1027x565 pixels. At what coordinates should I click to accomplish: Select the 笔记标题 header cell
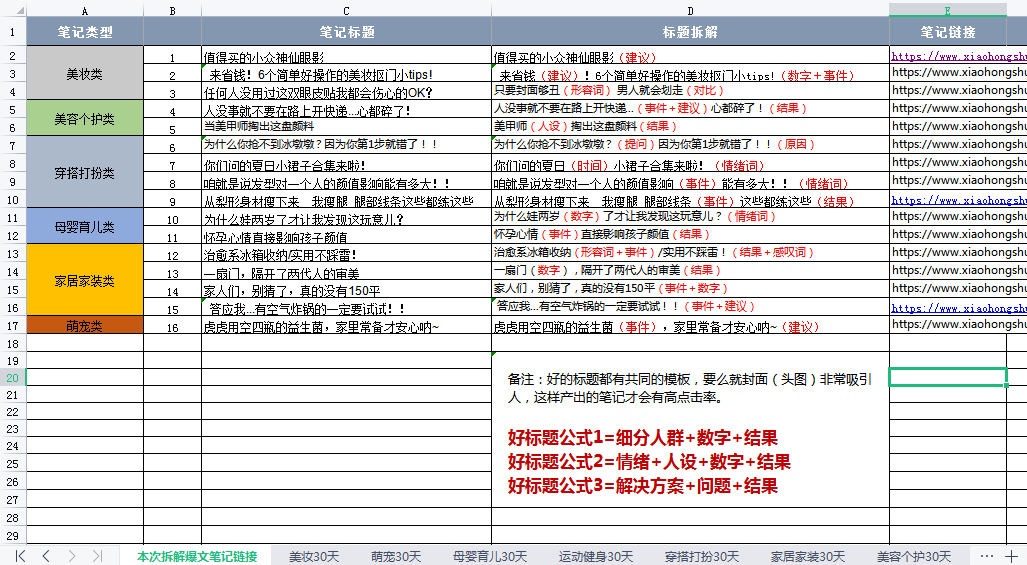346,31
